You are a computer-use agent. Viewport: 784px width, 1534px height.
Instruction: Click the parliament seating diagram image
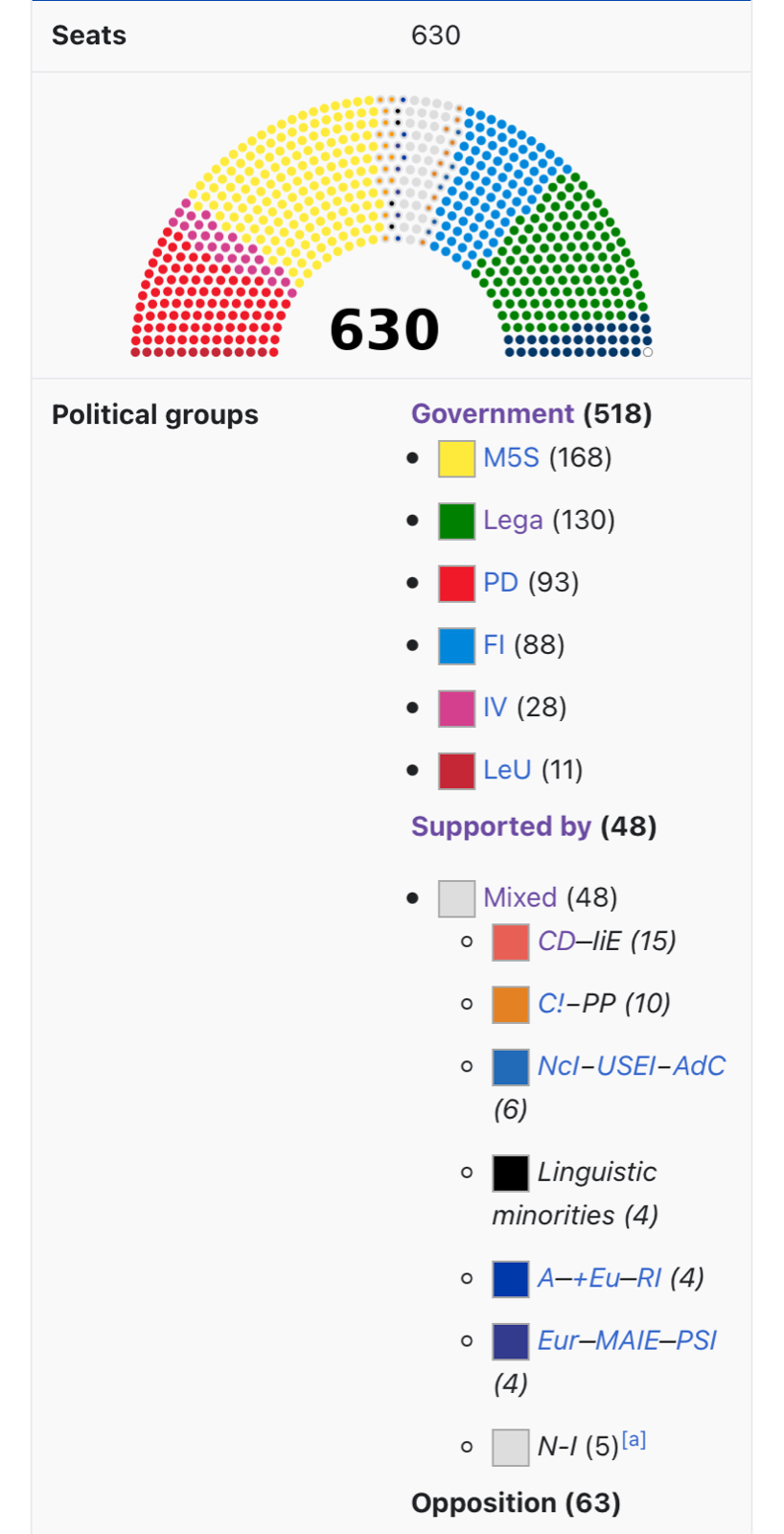391,226
